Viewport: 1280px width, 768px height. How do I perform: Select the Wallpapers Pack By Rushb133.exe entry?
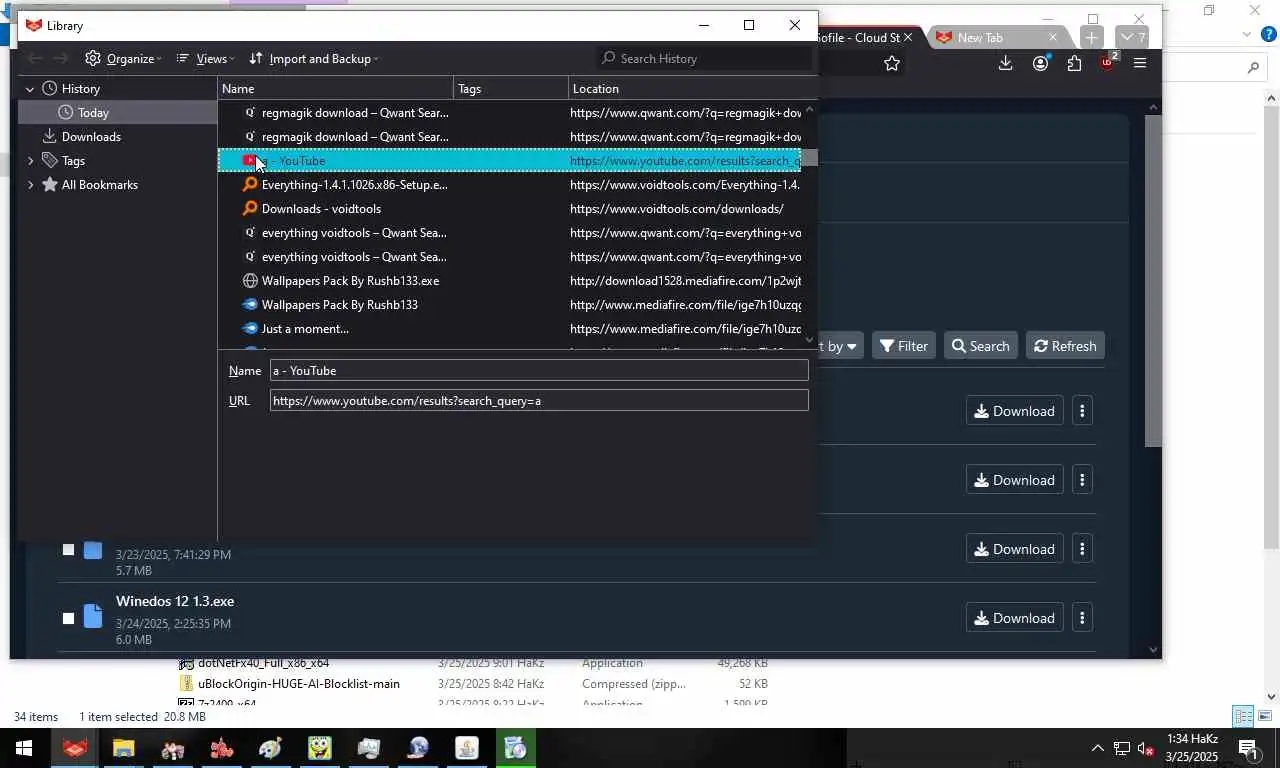click(x=509, y=281)
